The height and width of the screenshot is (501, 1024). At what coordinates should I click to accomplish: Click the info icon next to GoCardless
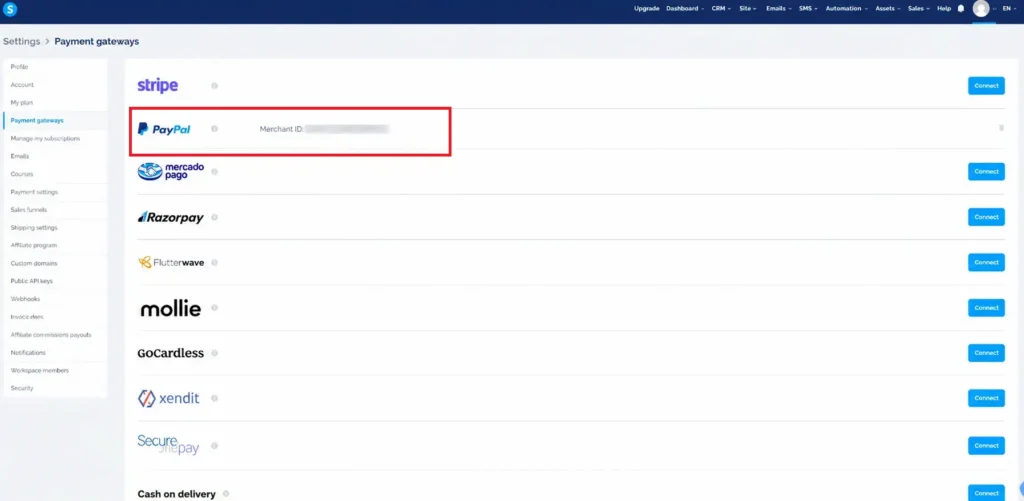pos(214,353)
